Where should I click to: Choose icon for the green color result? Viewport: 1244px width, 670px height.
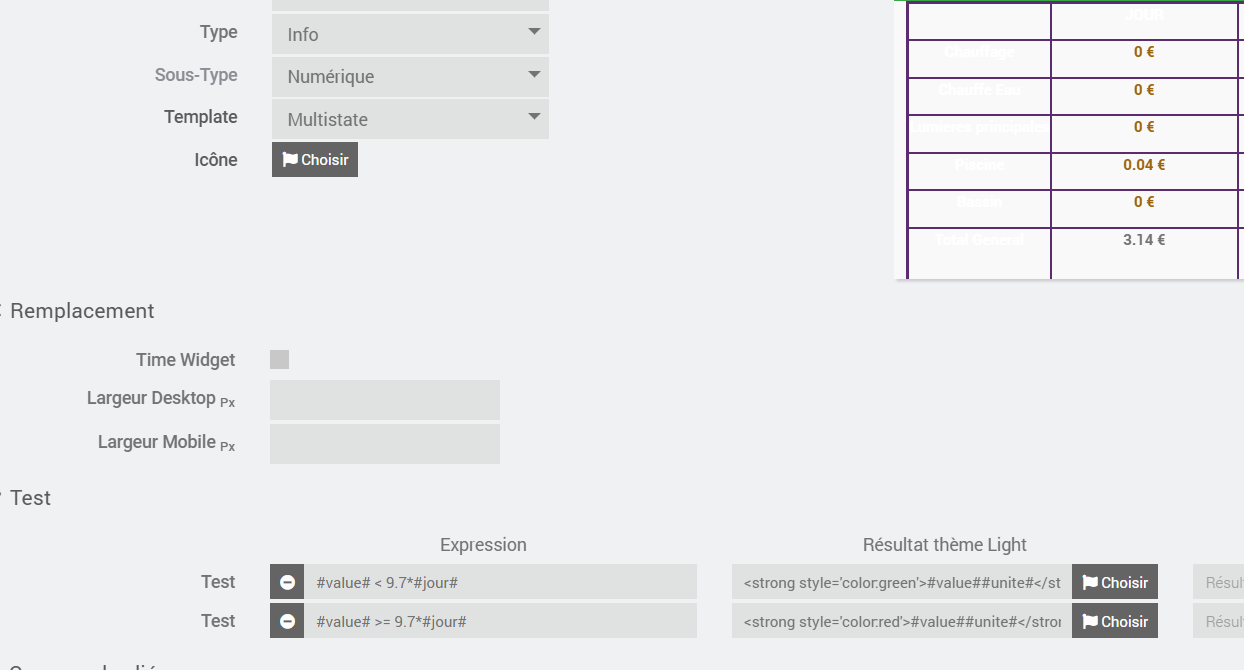tap(1115, 582)
